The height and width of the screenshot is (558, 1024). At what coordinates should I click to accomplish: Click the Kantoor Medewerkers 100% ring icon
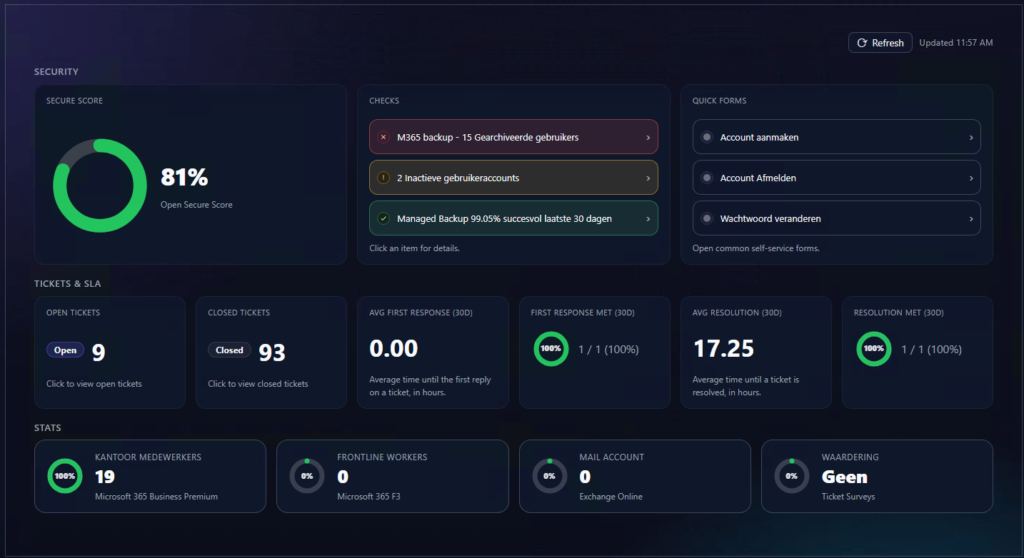(x=65, y=476)
